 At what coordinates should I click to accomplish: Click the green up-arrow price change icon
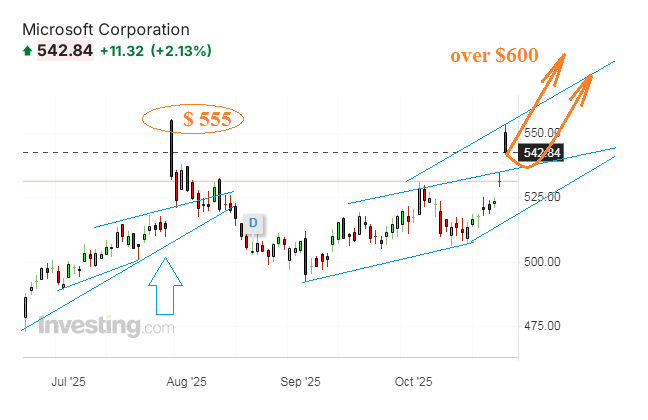click(x=27, y=50)
